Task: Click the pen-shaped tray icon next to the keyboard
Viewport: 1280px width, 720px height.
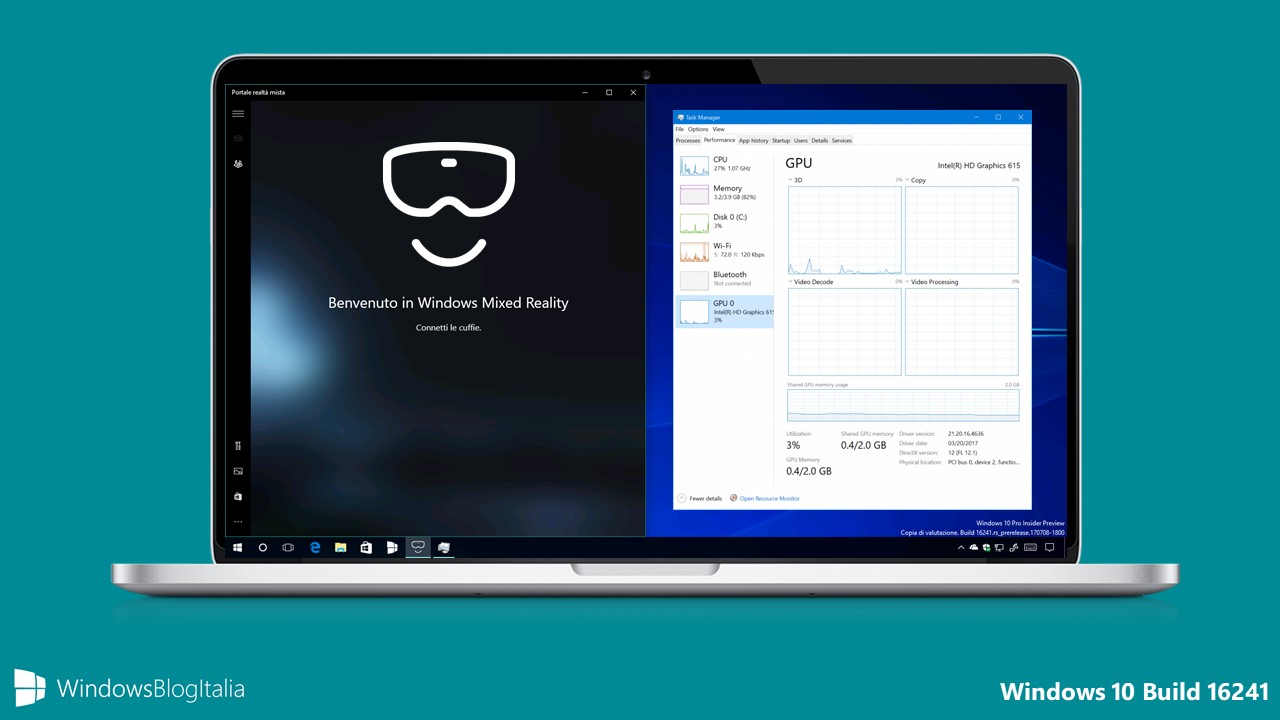Action: pos(1014,548)
